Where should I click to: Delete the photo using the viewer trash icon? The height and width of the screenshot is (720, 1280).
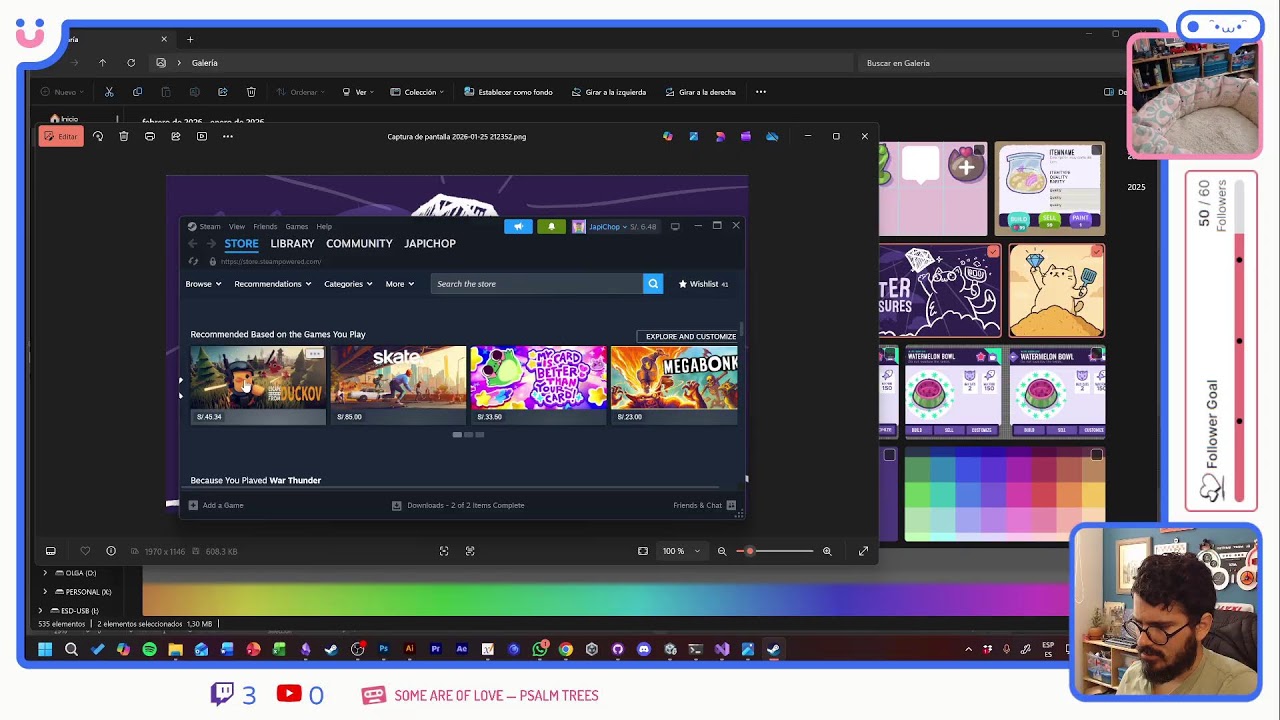pos(124,136)
